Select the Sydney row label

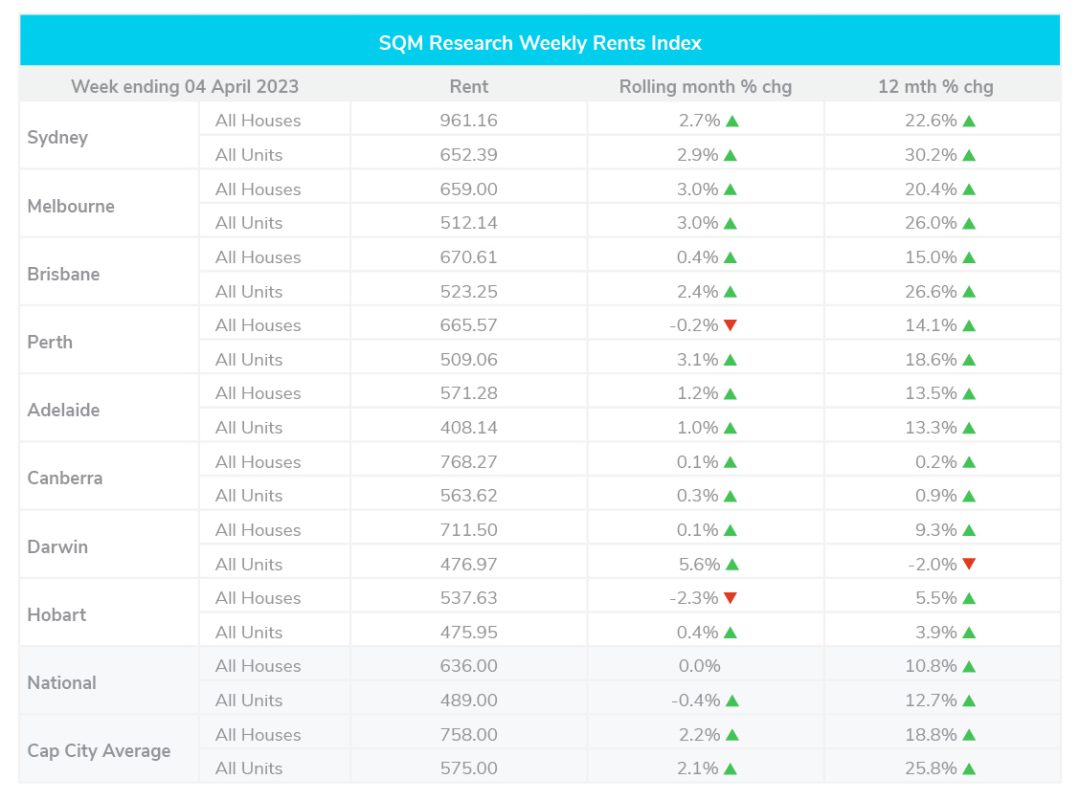click(57, 138)
